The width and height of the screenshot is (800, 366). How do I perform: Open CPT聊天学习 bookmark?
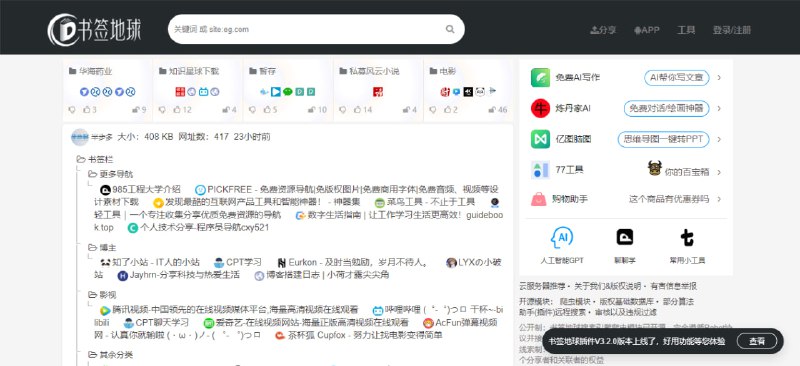click(x=156, y=323)
